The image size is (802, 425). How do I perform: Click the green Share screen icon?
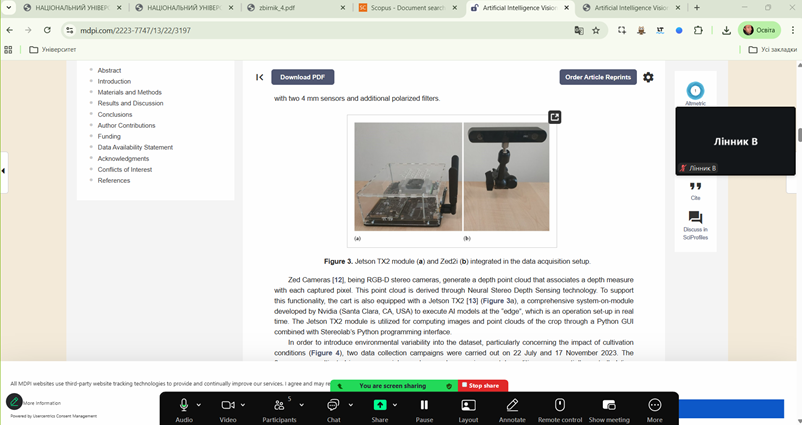[x=380, y=405]
